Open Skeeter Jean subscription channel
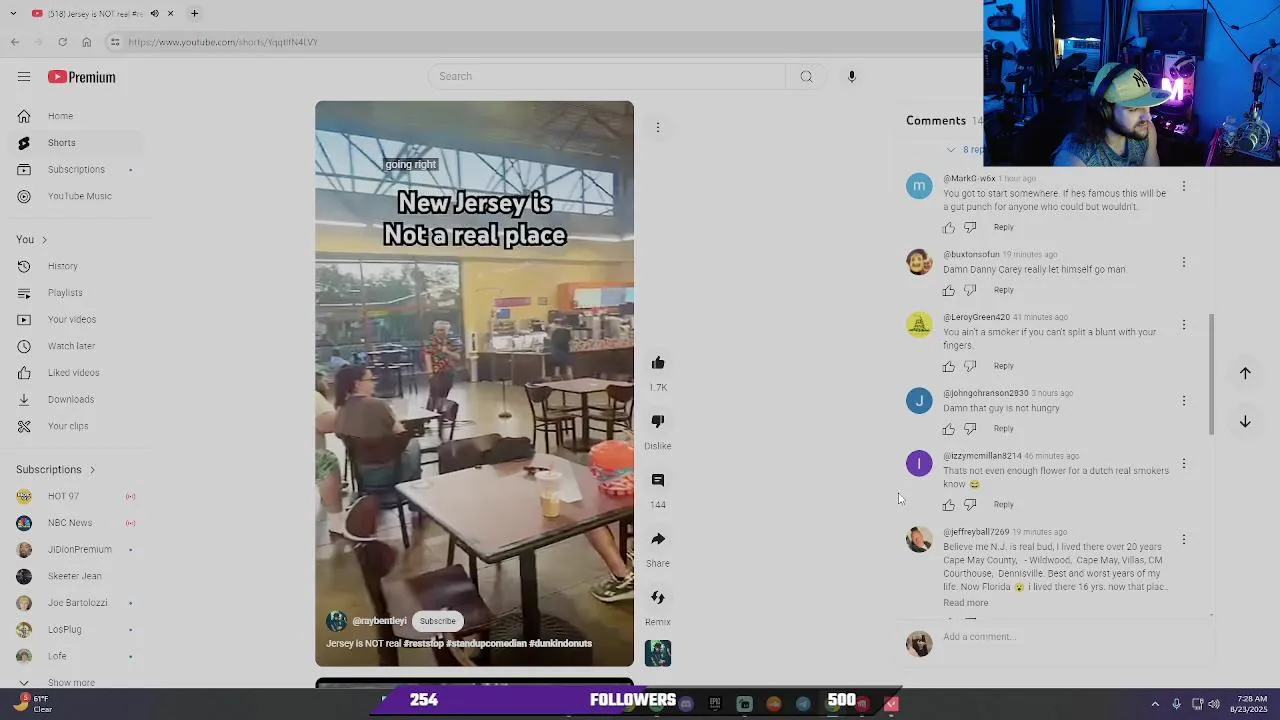Image resolution: width=1280 pixels, height=720 pixels. pyautogui.click(x=75, y=577)
